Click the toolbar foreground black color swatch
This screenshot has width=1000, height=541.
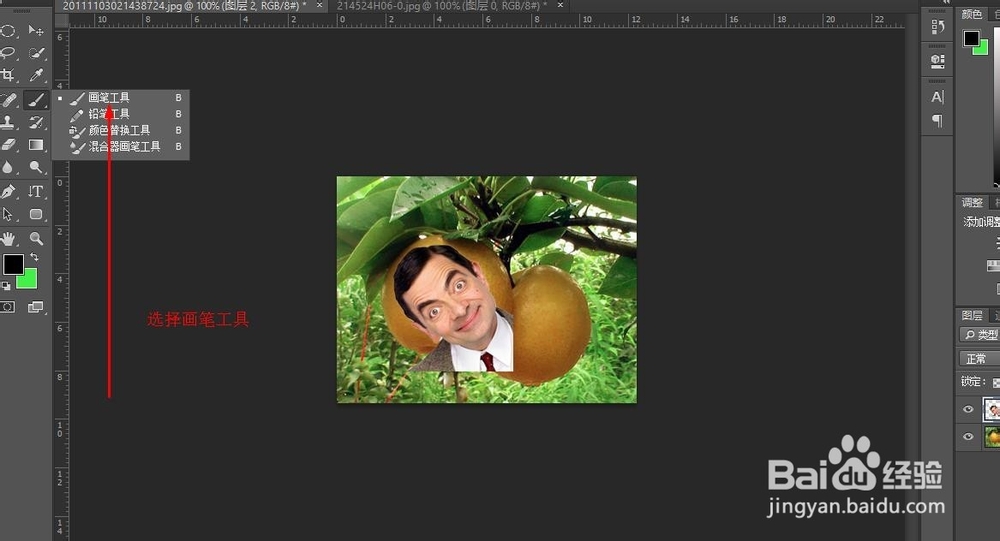(x=13, y=264)
